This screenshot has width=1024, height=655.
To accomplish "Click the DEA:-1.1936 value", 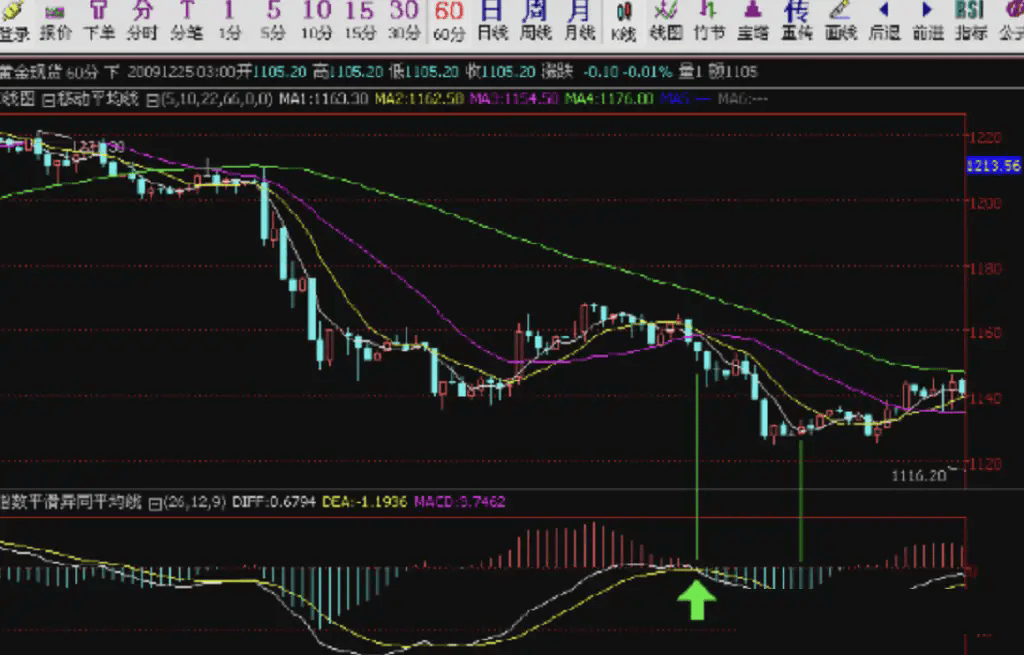I will click(x=364, y=502).
